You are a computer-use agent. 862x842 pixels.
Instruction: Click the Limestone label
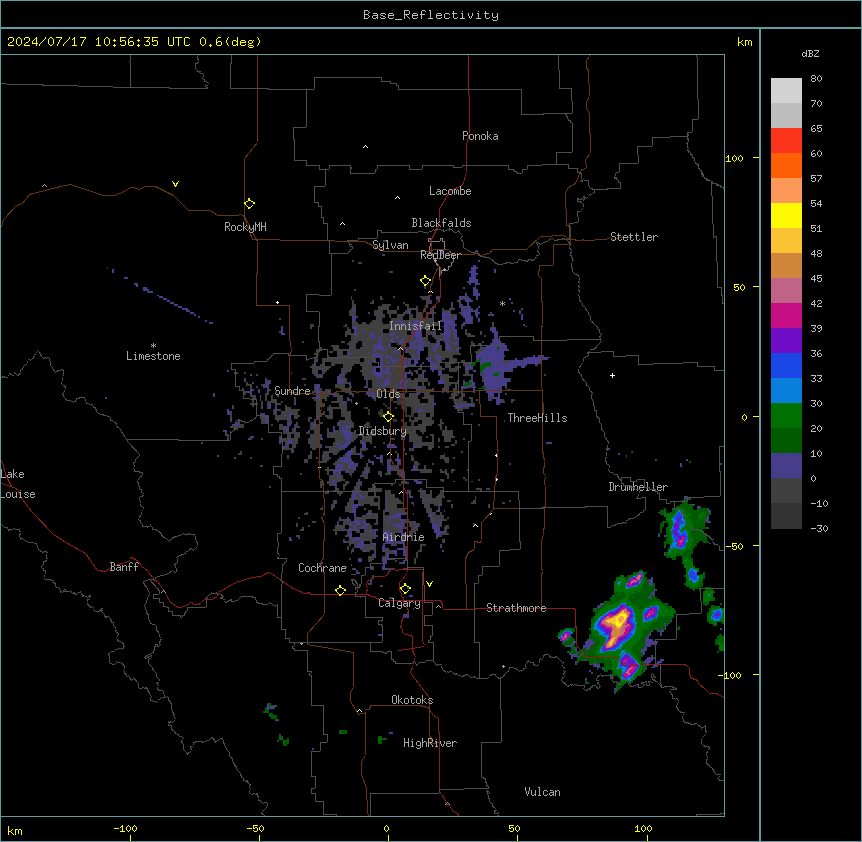[153, 356]
